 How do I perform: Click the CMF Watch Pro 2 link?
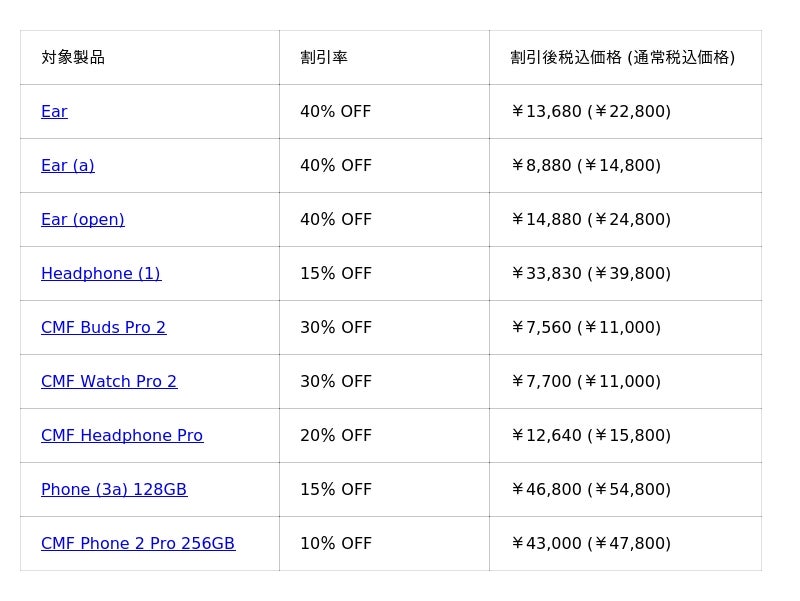[109, 382]
